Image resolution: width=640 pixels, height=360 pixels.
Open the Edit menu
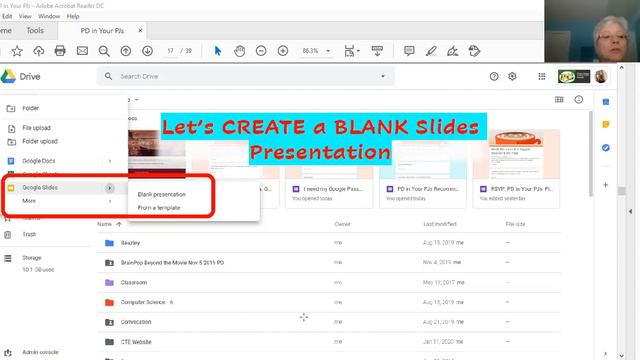(x=7, y=16)
